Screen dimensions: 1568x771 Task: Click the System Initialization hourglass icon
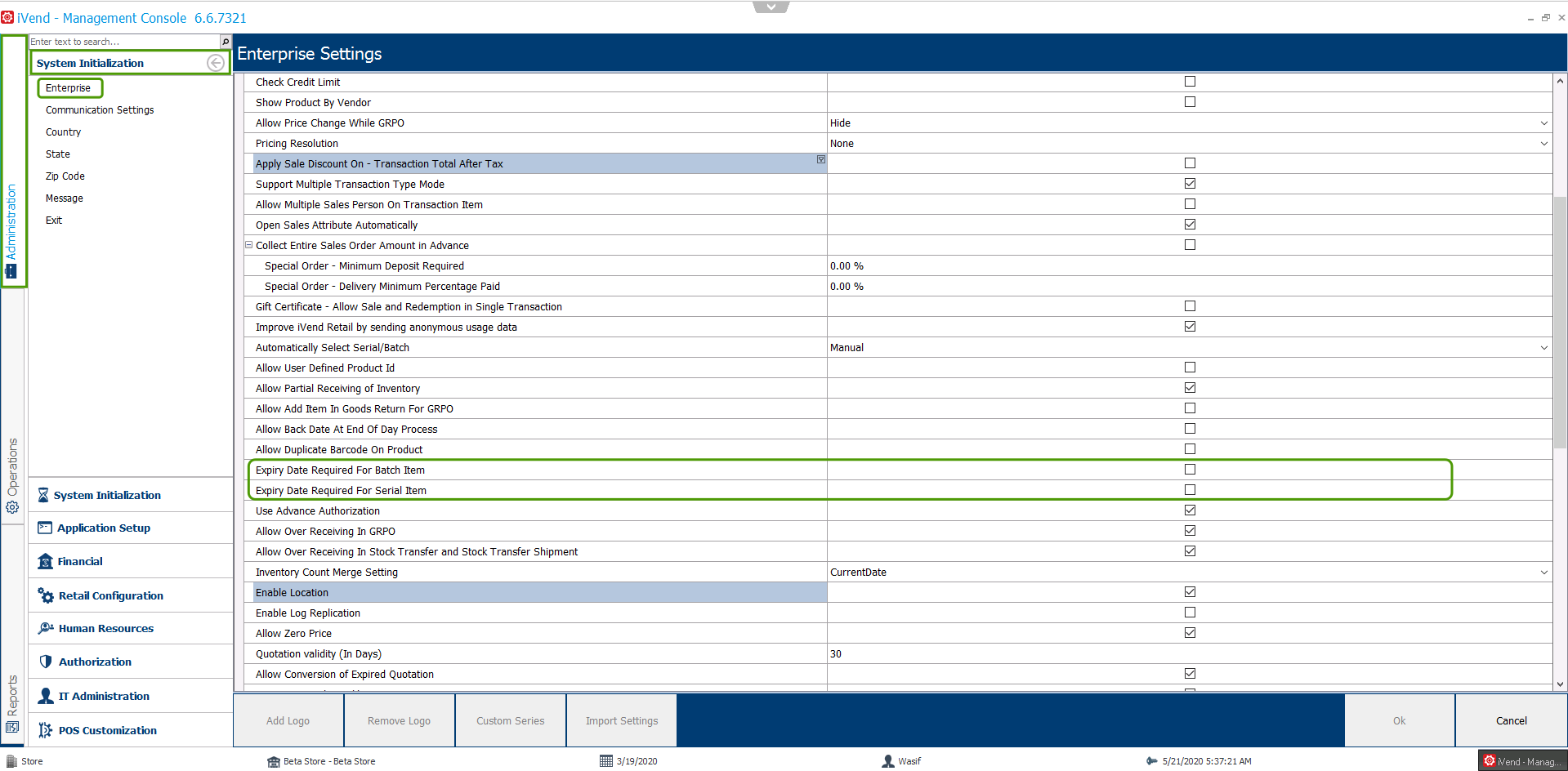click(43, 495)
